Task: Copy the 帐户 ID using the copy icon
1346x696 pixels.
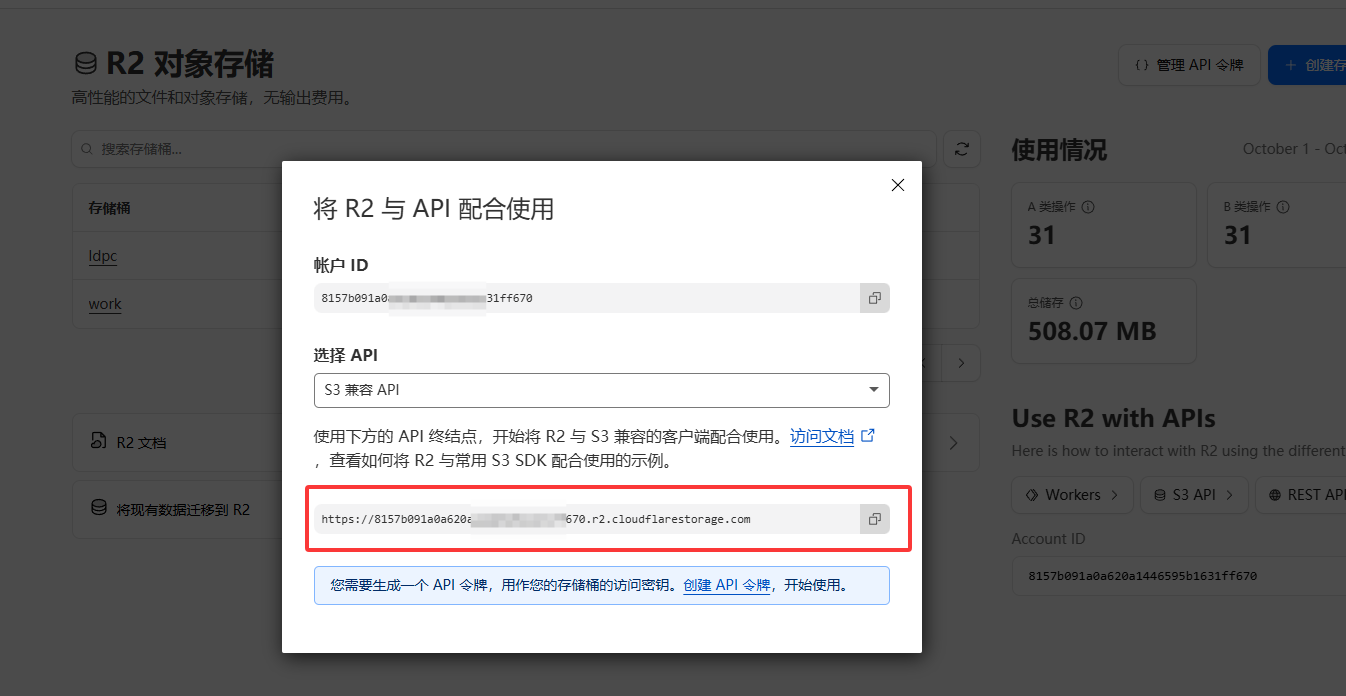Action: [874, 297]
